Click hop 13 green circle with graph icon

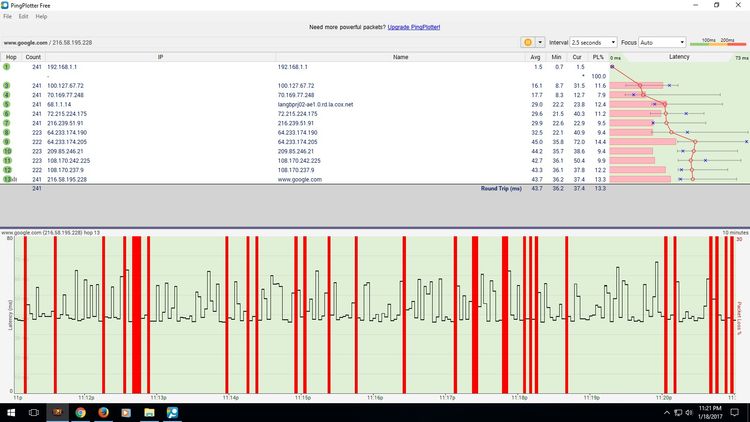coord(10,179)
